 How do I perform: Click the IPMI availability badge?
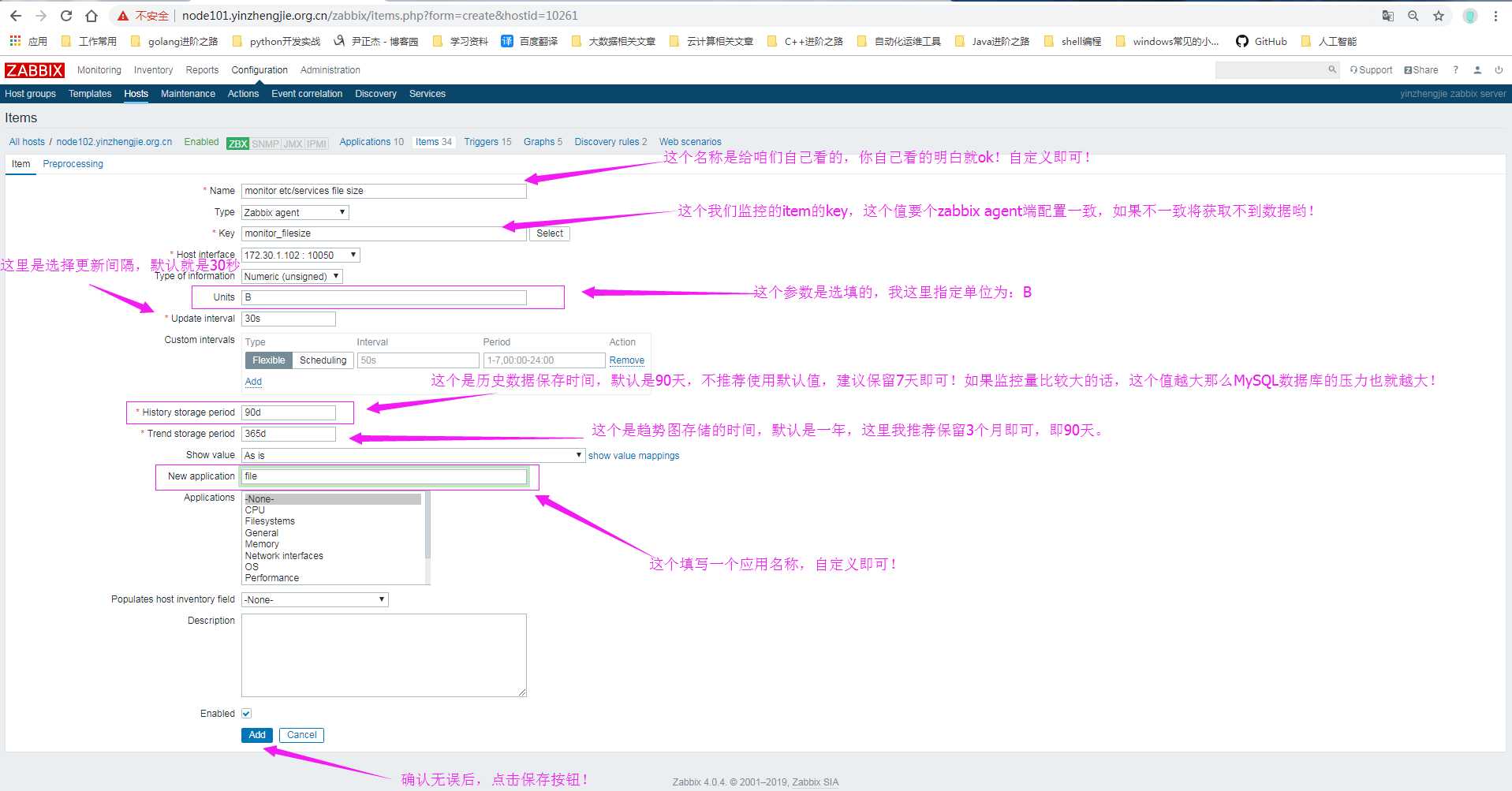click(317, 144)
